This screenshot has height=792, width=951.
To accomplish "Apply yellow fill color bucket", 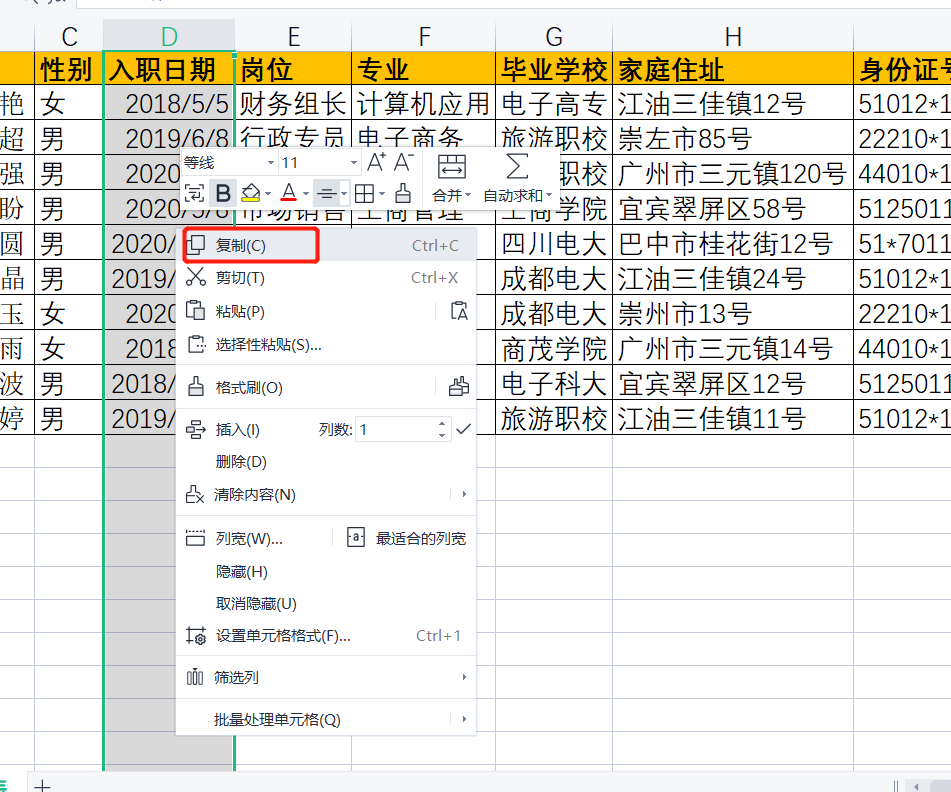I will tap(250, 193).
